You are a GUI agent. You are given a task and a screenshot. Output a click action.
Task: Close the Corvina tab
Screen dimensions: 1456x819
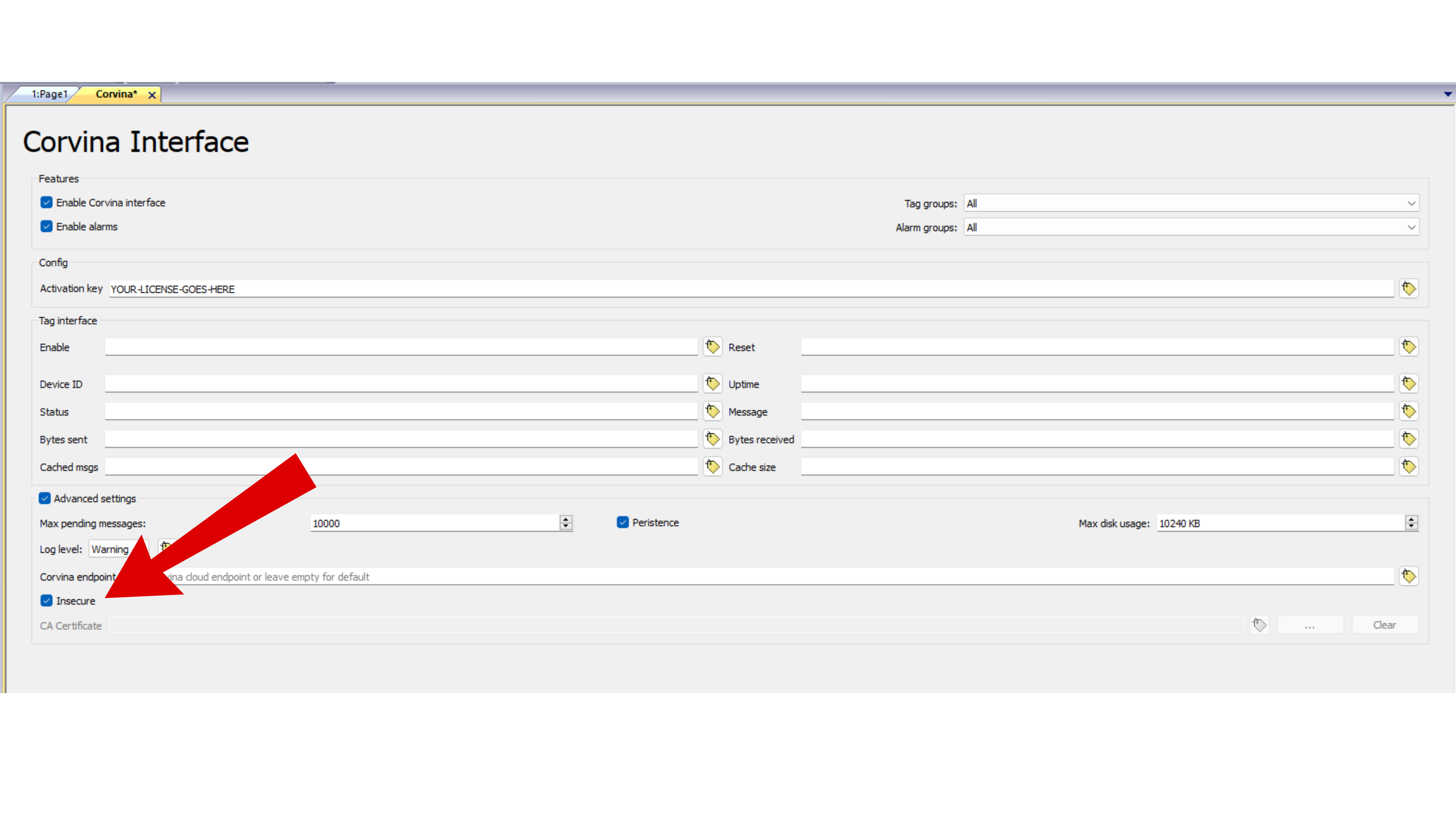point(152,95)
